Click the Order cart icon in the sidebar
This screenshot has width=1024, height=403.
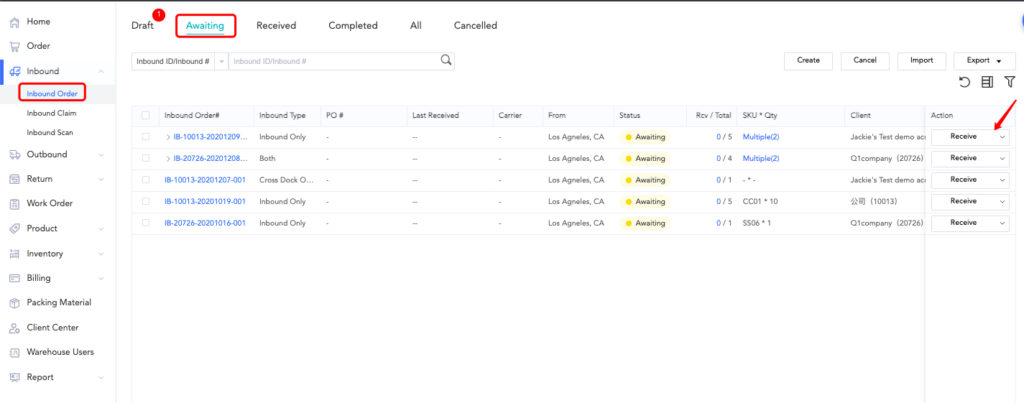(14, 46)
